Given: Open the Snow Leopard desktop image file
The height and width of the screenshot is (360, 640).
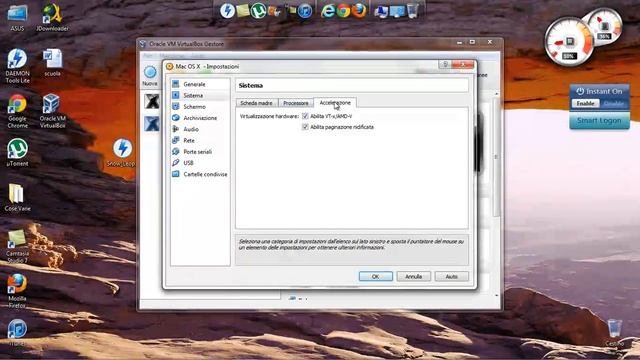Looking at the screenshot, I should [122, 152].
